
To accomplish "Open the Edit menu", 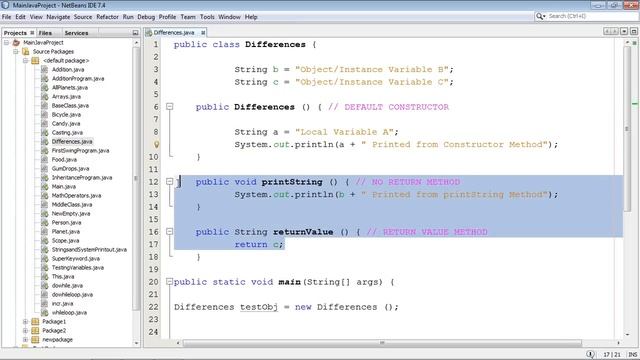I will click(x=20, y=17).
